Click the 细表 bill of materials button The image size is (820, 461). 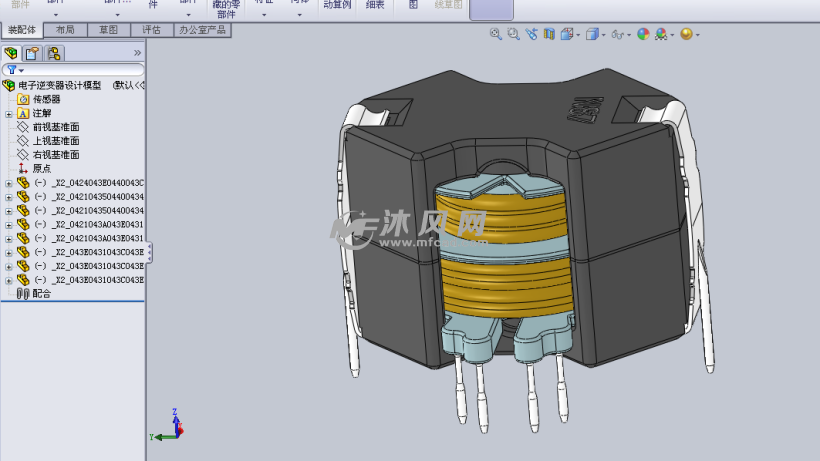pyautogui.click(x=375, y=5)
